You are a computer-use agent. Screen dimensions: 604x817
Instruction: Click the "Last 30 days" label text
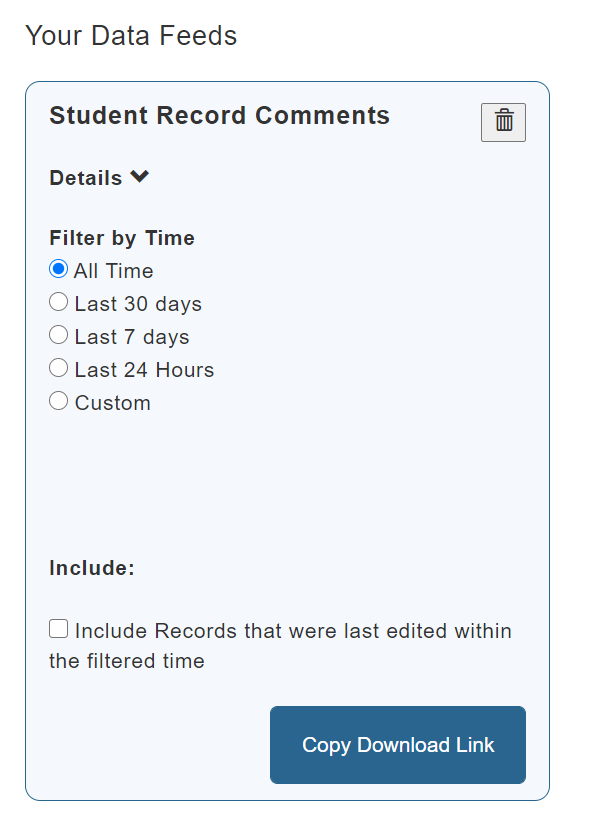[x=138, y=304]
